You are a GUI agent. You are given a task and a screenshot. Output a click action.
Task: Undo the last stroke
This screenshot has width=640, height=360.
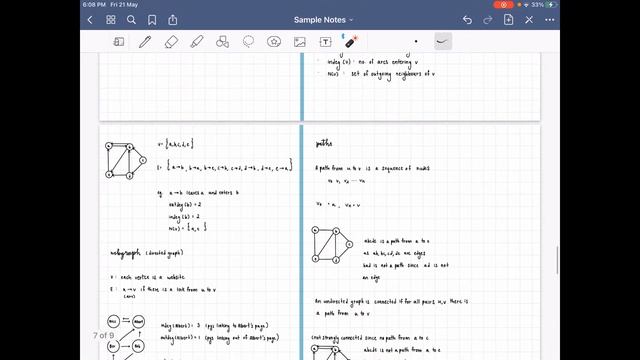pos(467,20)
